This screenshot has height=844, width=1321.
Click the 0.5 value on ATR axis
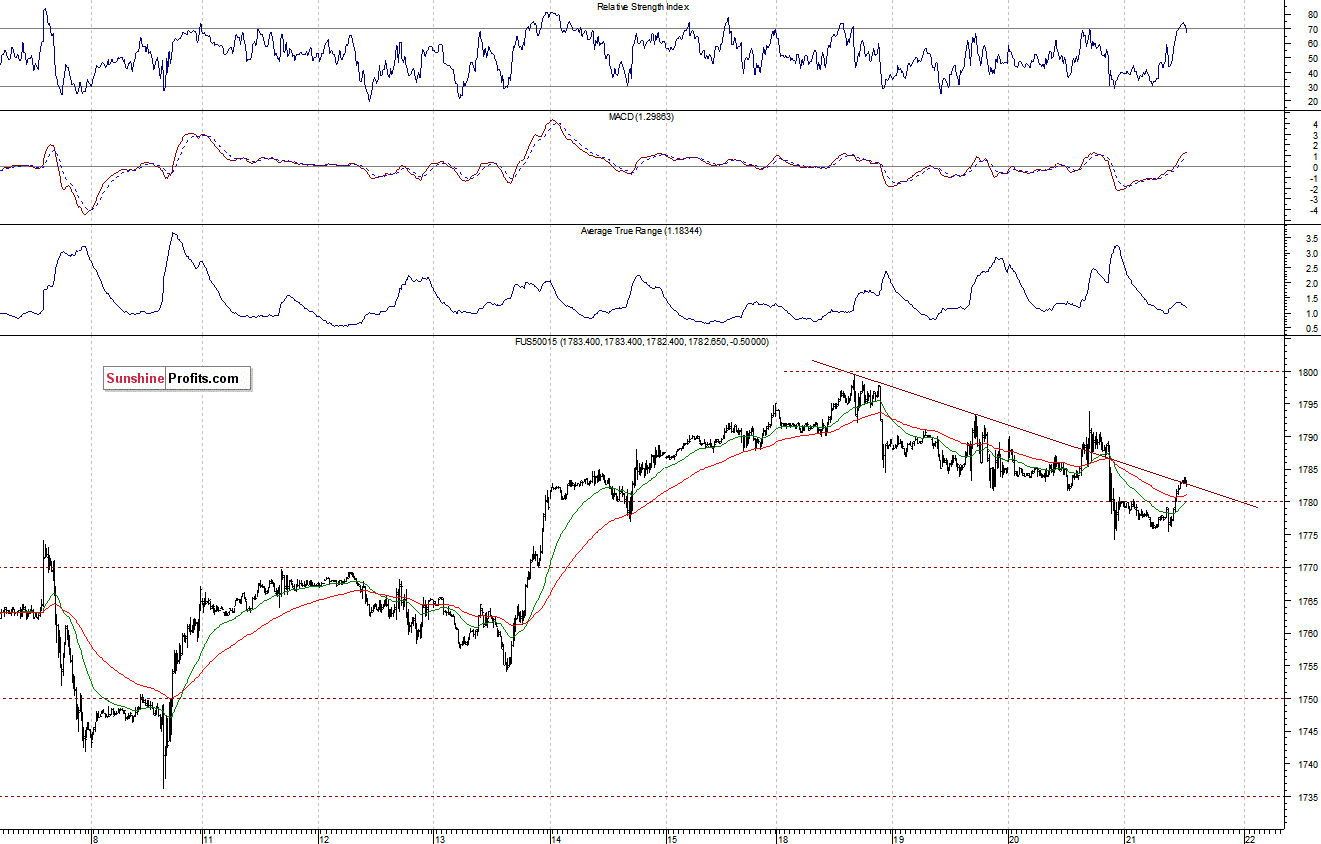tap(1310, 329)
